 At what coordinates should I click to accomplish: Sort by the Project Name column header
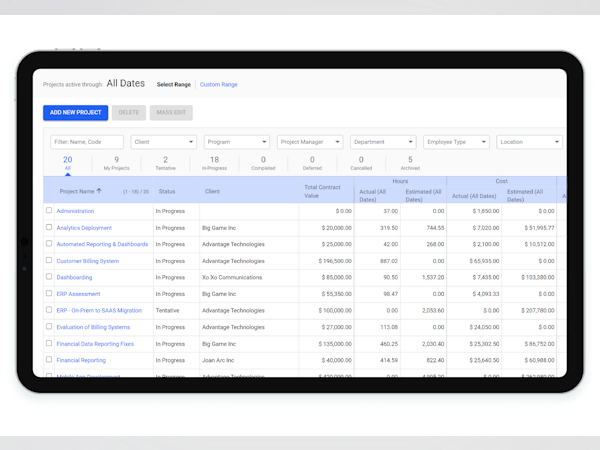[x=77, y=191]
